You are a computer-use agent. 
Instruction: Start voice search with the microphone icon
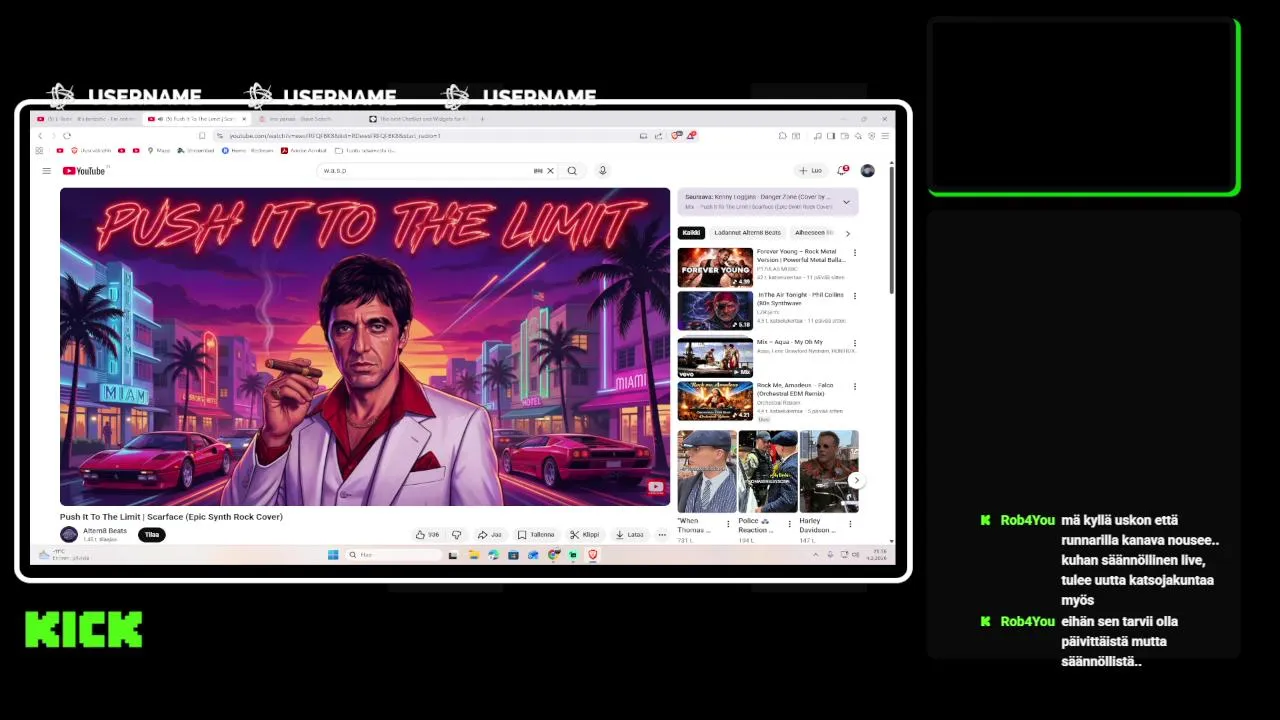(x=602, y=171)
